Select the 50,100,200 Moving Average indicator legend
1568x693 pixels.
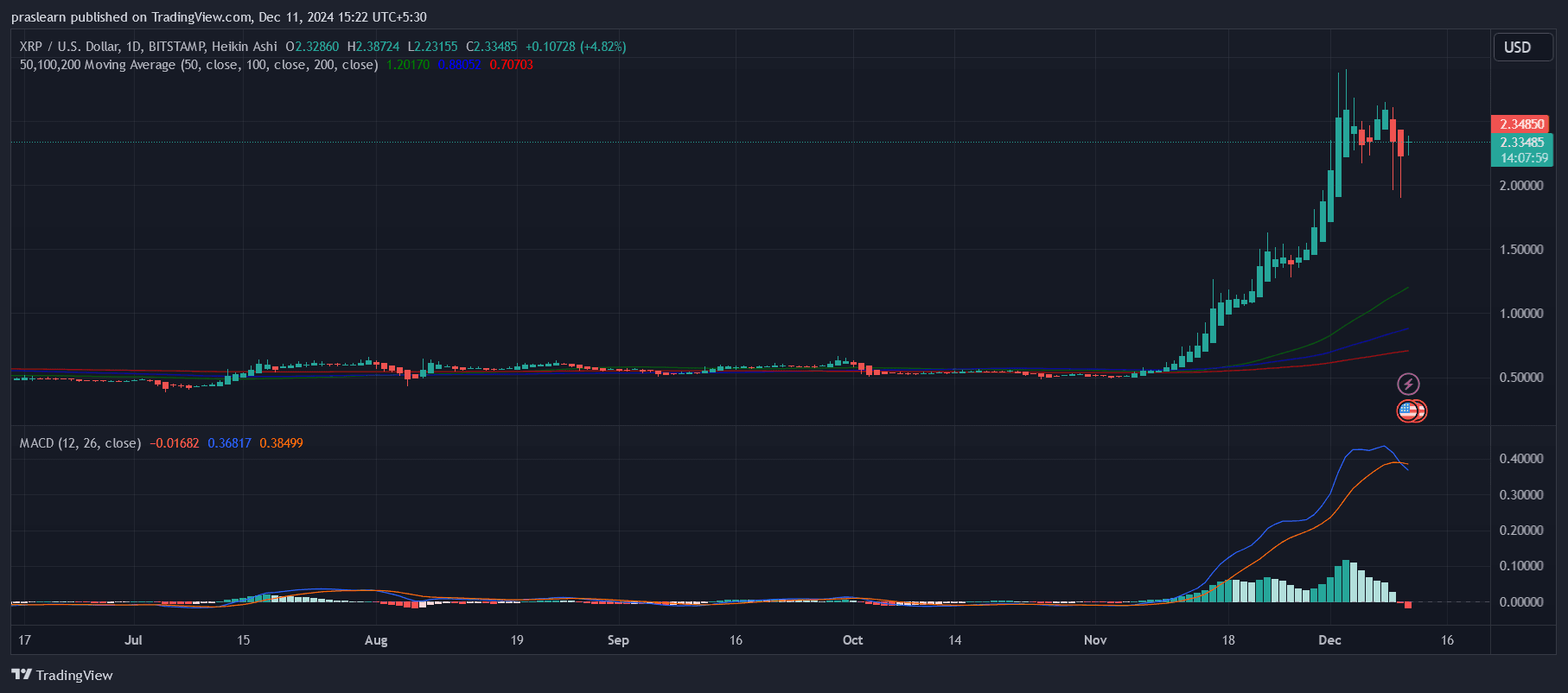[199, 65]
